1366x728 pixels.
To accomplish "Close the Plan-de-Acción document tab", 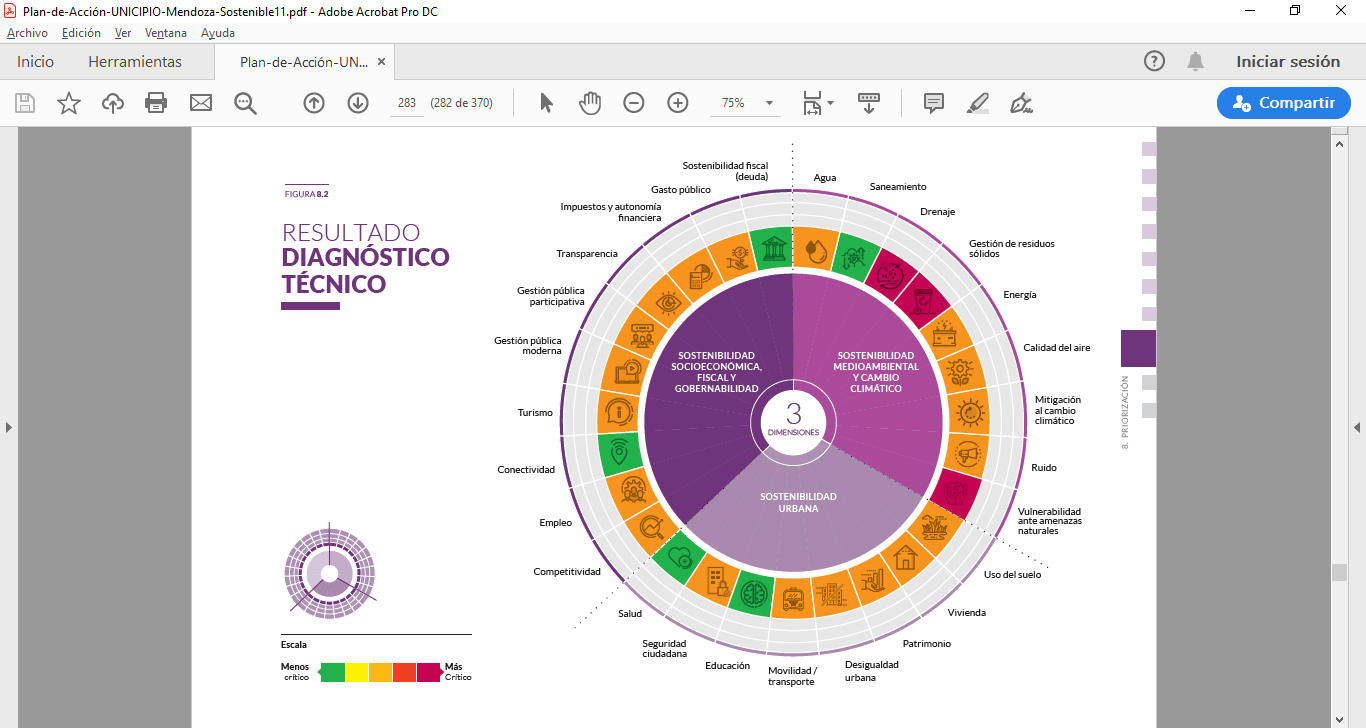I will click(x=381, y=61).
